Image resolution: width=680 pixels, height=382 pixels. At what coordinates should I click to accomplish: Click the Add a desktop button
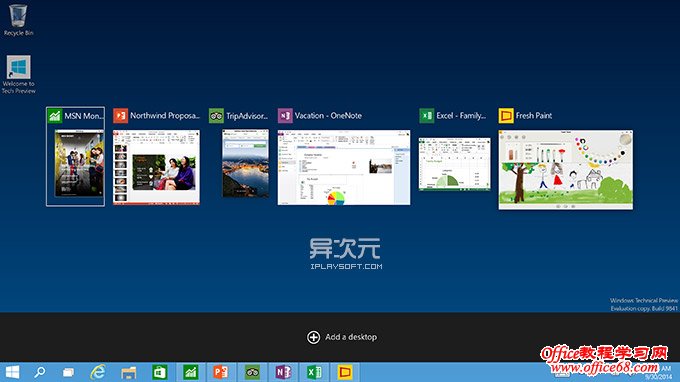point(342,337)
